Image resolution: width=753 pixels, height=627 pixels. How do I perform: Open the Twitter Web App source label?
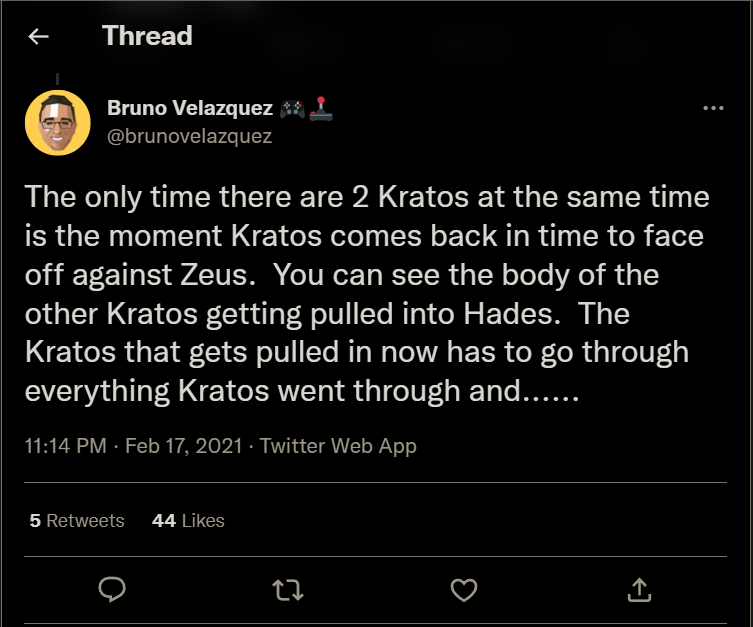coord(338,446)
